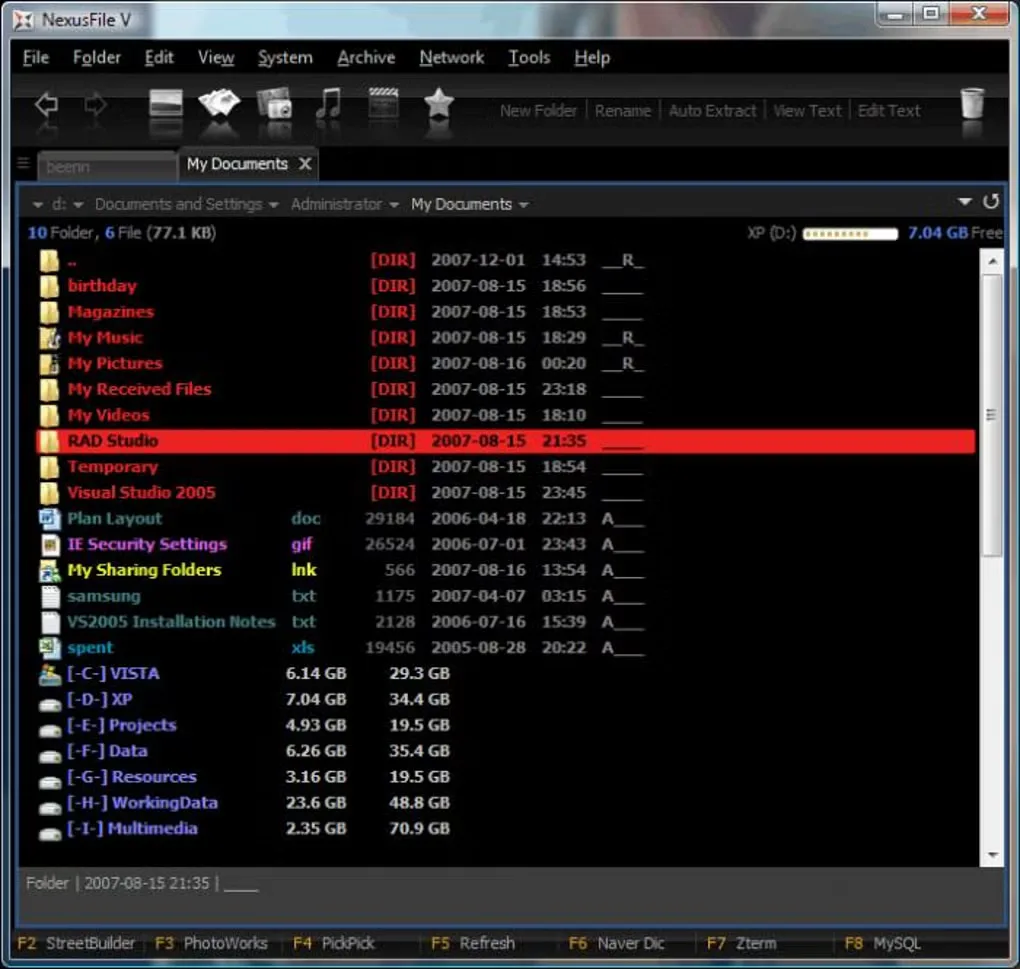
Task: Open the path history dropdown arrow
Action: 965,202
